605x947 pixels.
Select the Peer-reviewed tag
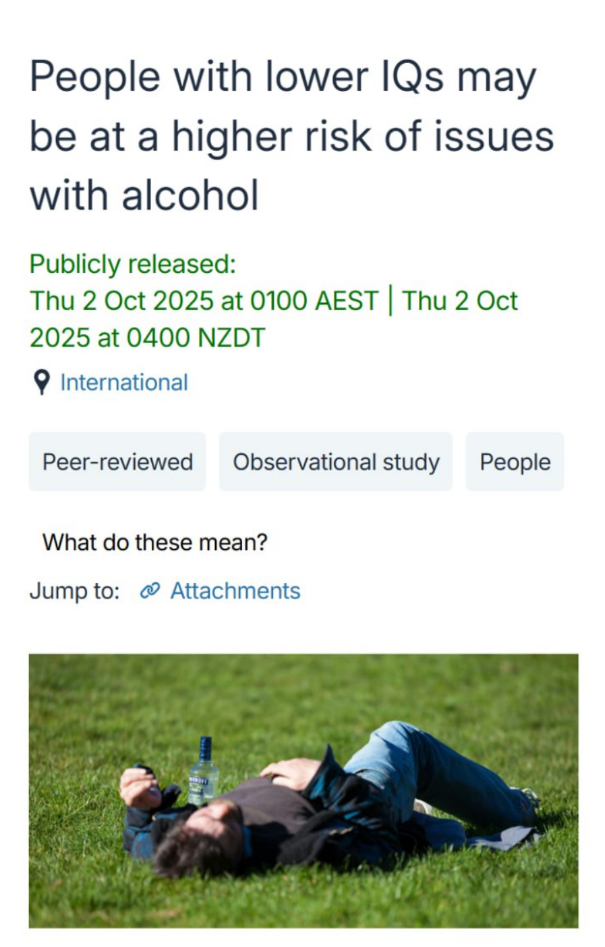click(117, 462)
